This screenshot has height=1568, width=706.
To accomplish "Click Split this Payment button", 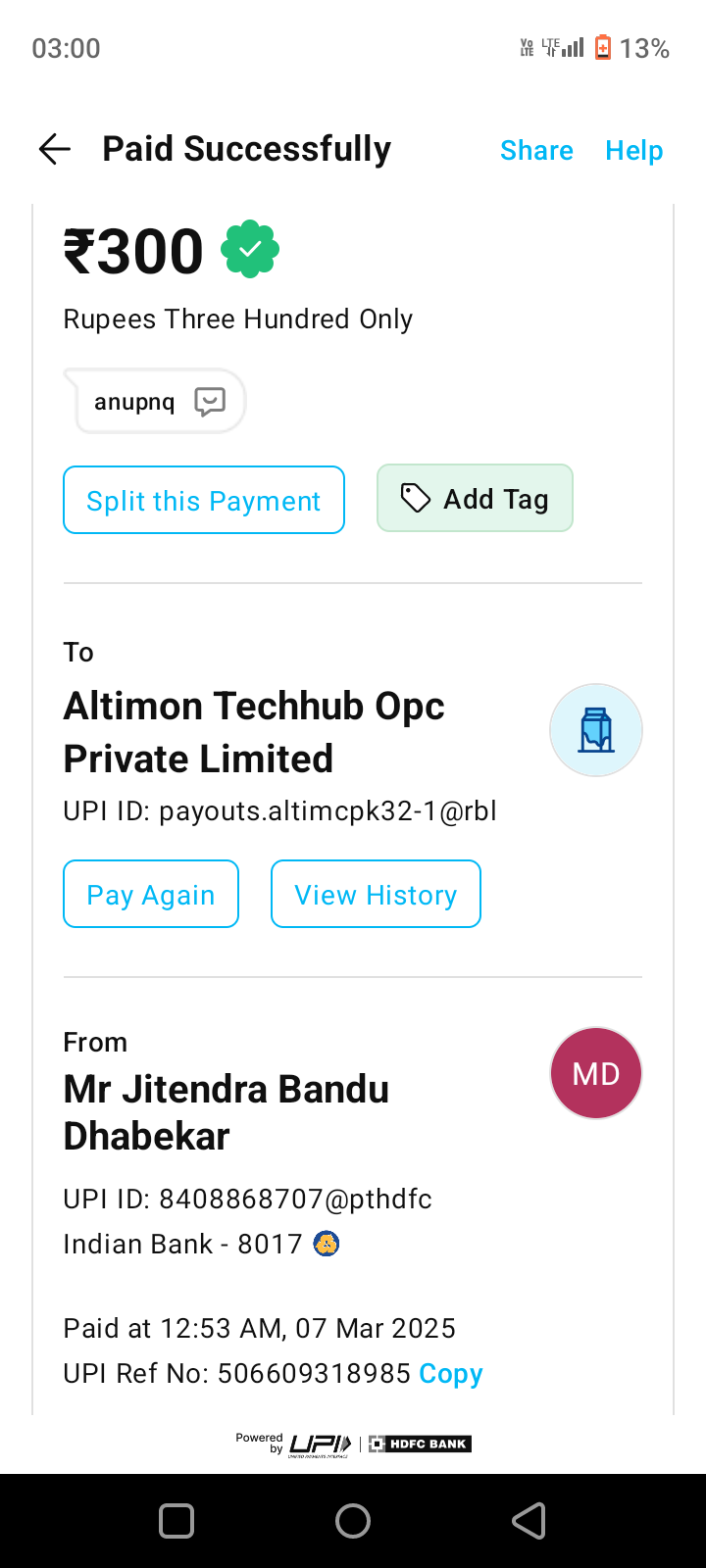I will (x=204, y=501).
